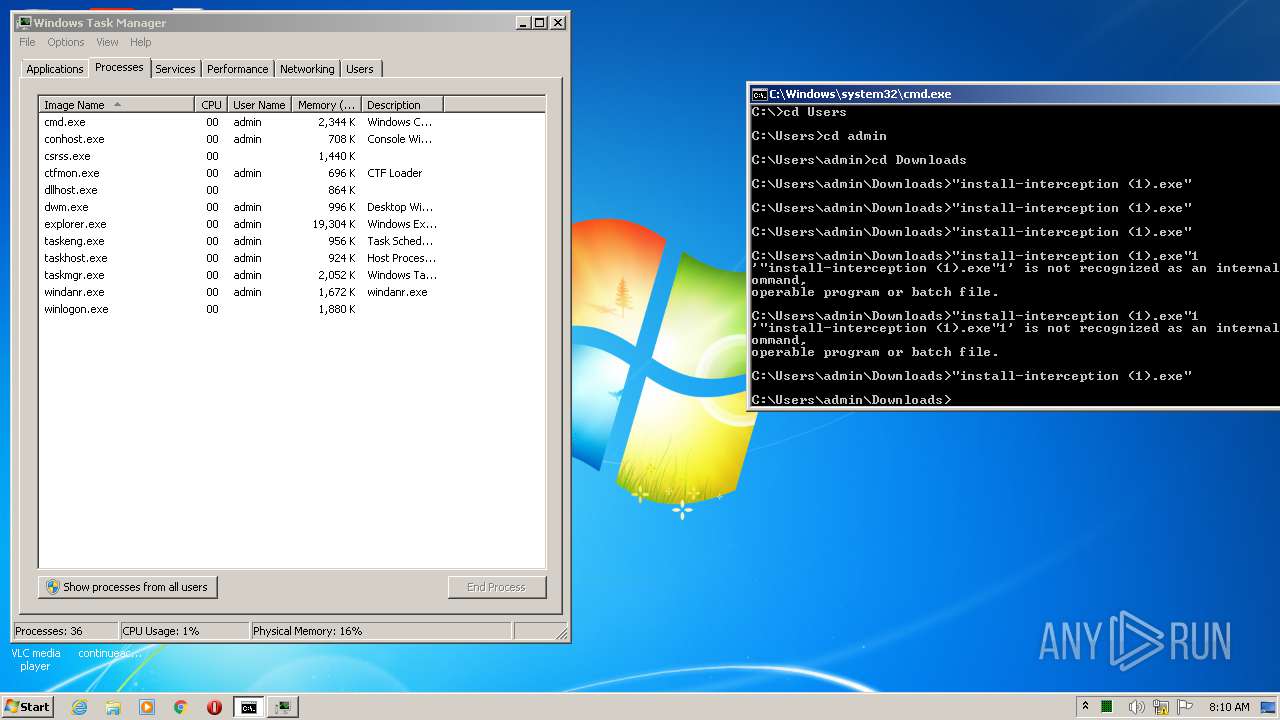Select the csrss.exe process row
1280x720 pixels.
pyautogui.click(x=292, y=156)
